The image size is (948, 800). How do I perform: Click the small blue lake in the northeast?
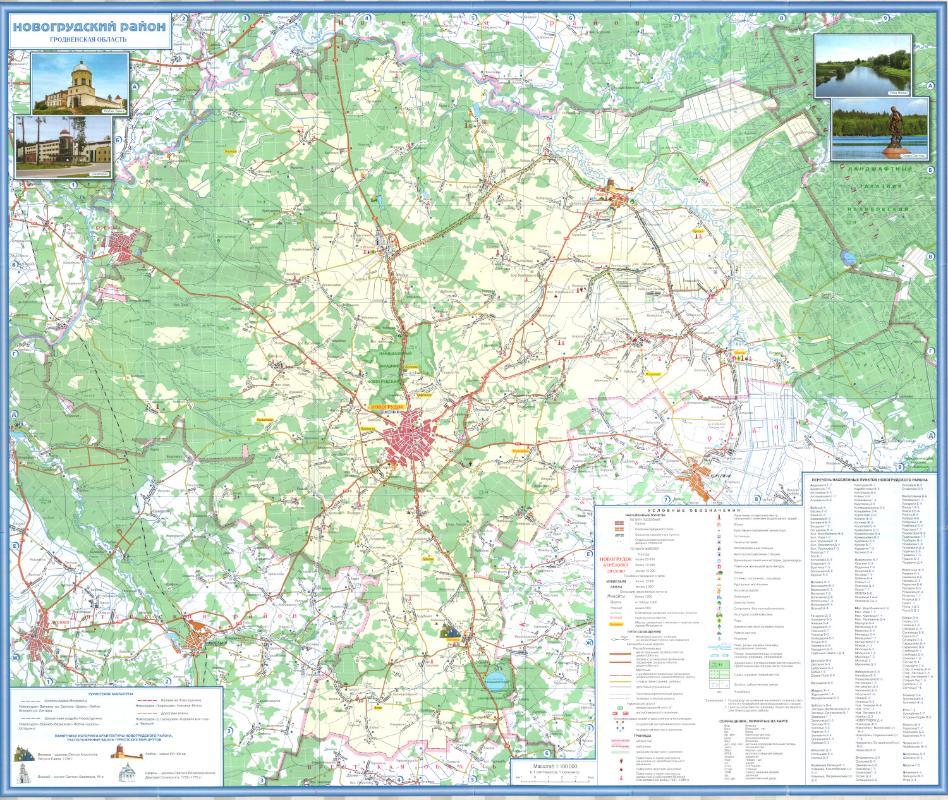click(848, 257)
